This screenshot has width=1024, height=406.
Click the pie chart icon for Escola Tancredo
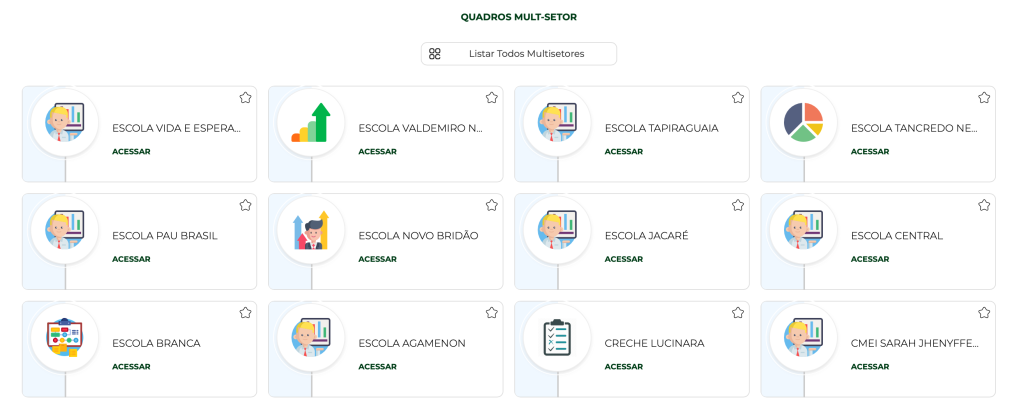(x=803, y=123)
